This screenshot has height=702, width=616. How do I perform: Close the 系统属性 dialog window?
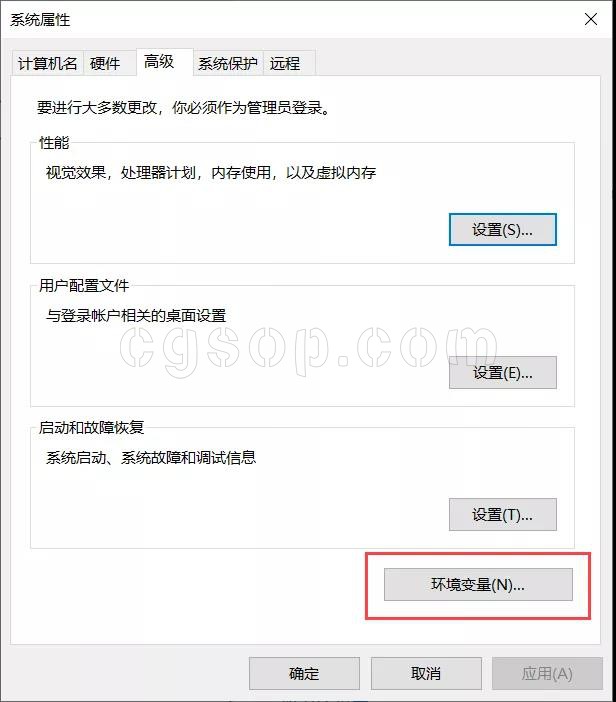click(590, 19)
